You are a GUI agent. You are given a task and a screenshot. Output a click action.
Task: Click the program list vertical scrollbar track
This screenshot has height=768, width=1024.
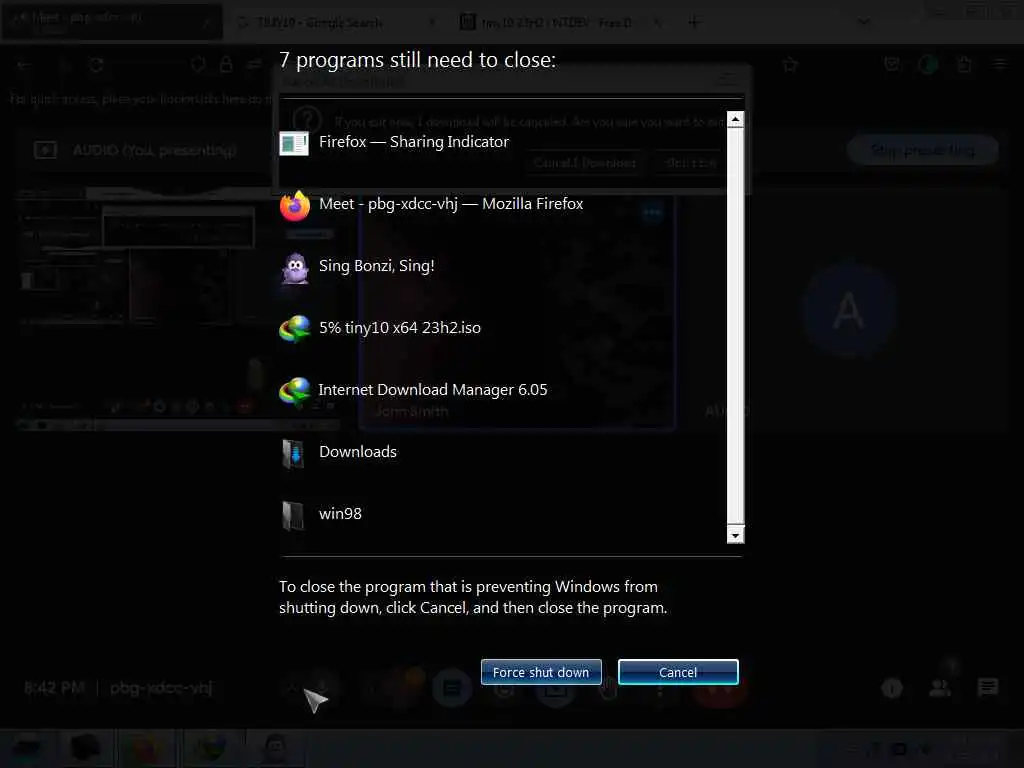(735, 327)
